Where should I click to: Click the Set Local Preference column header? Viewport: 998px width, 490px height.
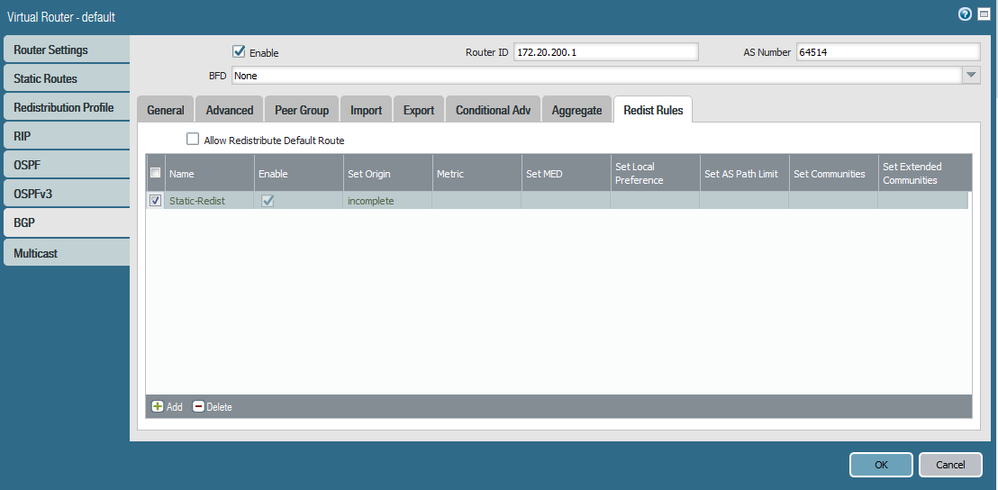655,173
